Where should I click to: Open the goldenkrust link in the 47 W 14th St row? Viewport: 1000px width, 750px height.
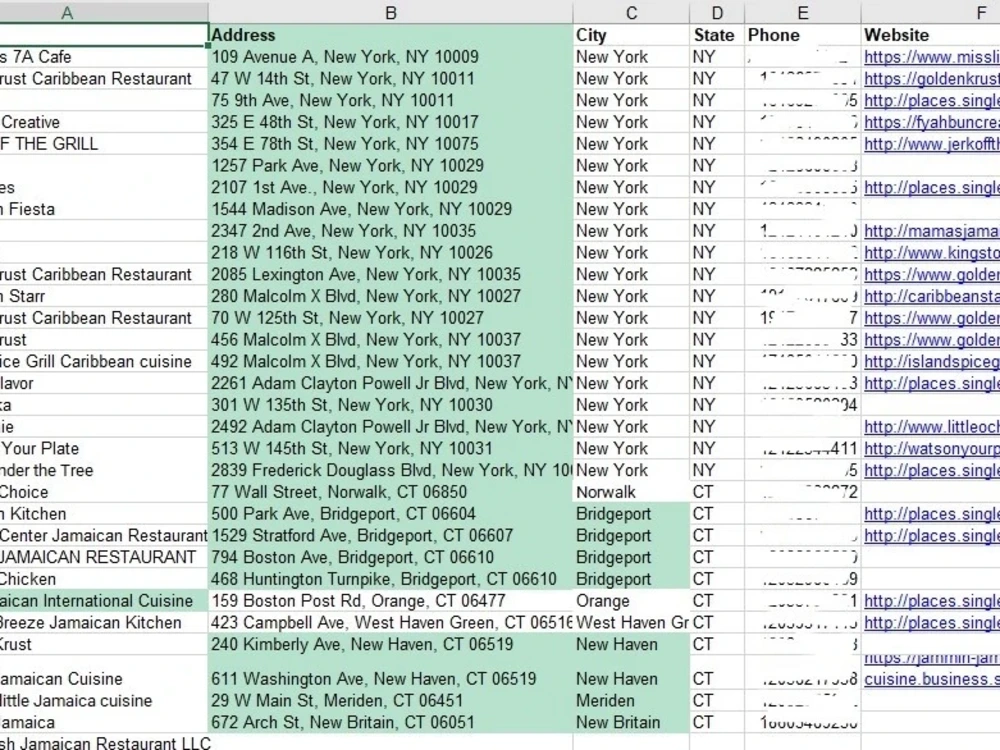(x=932, y=78)
